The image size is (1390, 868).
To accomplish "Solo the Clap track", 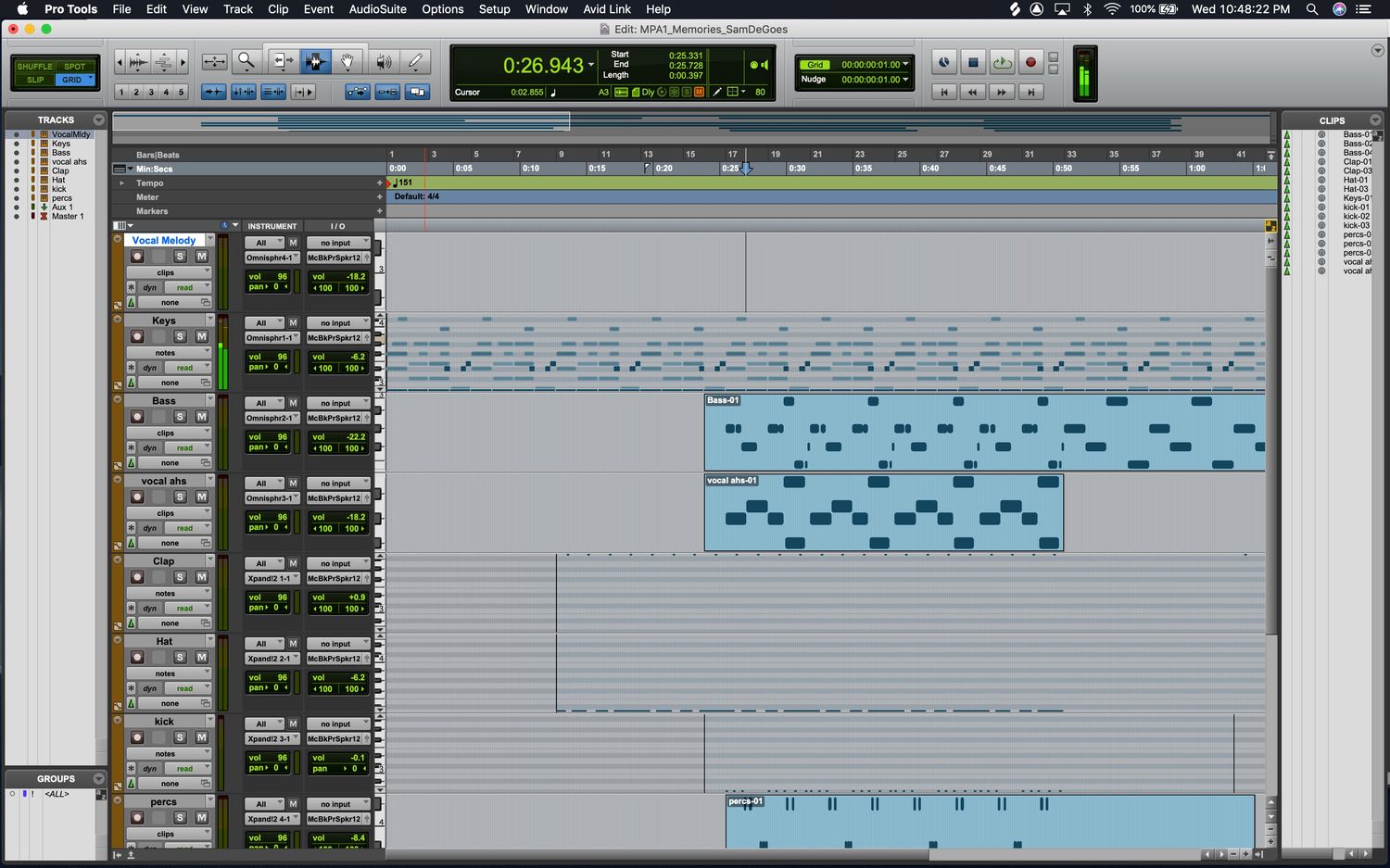I will click(181, 577).
